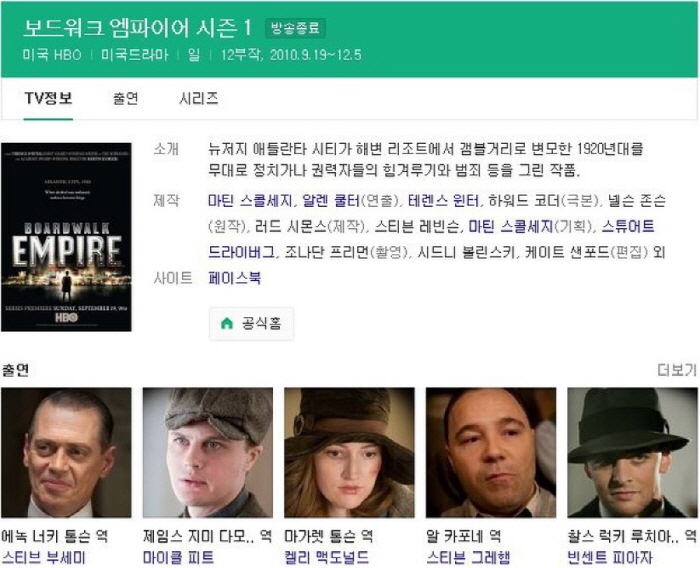
Task: Click the 켈리 맥도널드 actor name link
Action: tap(327, 558)
